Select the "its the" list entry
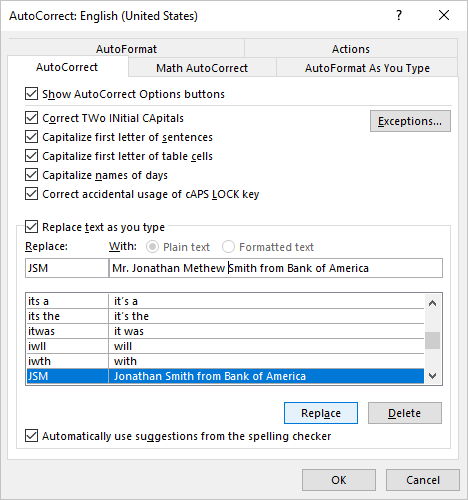Image resolution: width=468 pixels, height=500 pixels. tap(225, 316)
